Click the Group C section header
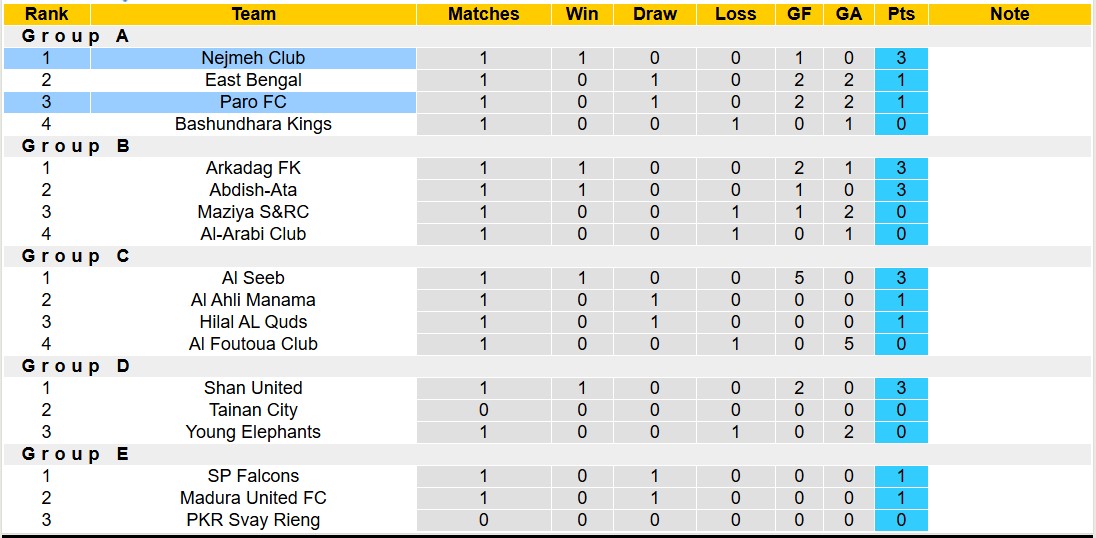 pos(76,256)
